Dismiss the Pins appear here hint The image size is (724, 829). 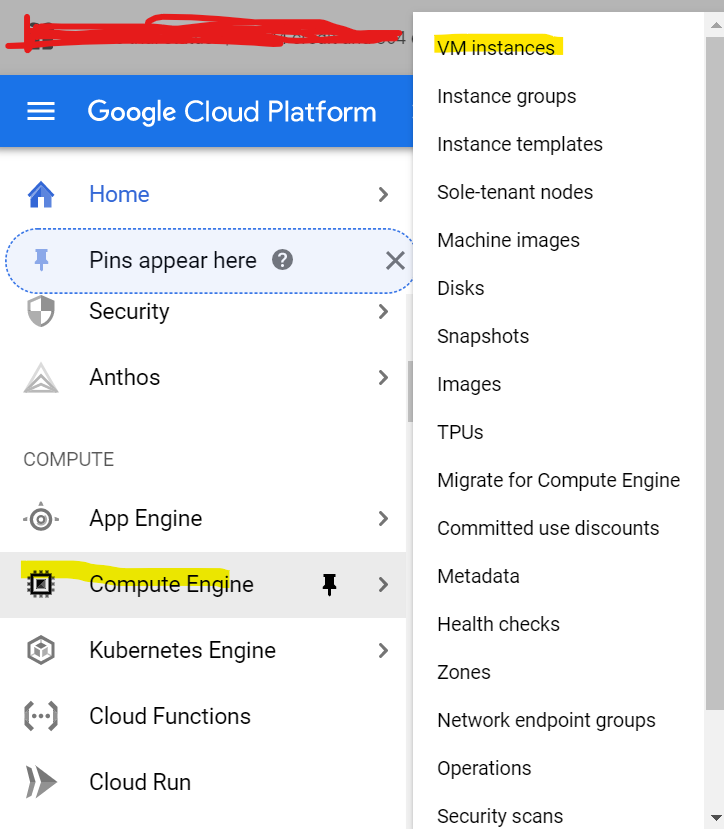click(x=395, y=261)
